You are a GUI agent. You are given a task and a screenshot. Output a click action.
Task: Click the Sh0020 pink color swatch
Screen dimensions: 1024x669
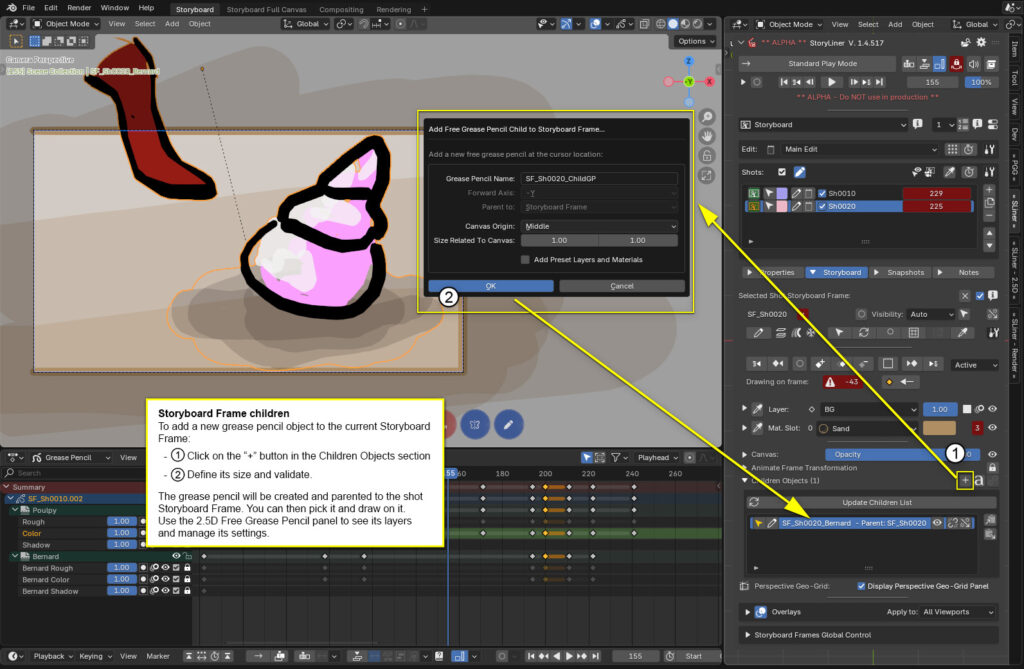pyautogui.click(x=782, y=206)
